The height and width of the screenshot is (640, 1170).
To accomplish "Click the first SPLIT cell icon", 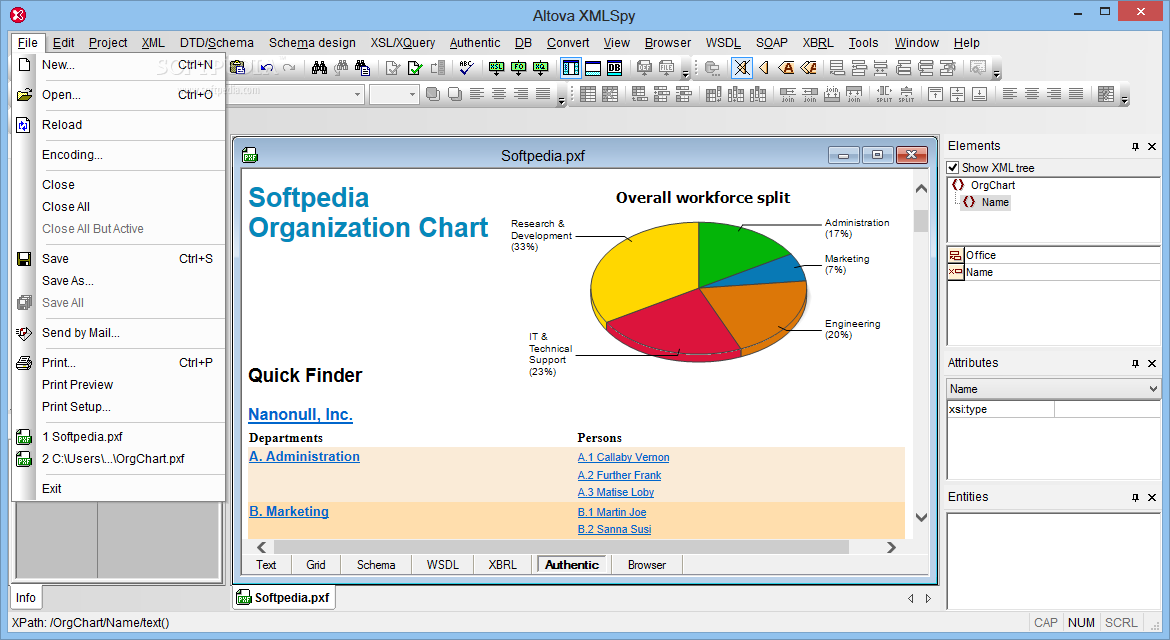I will pyautogui.click(x=884, y=94).
